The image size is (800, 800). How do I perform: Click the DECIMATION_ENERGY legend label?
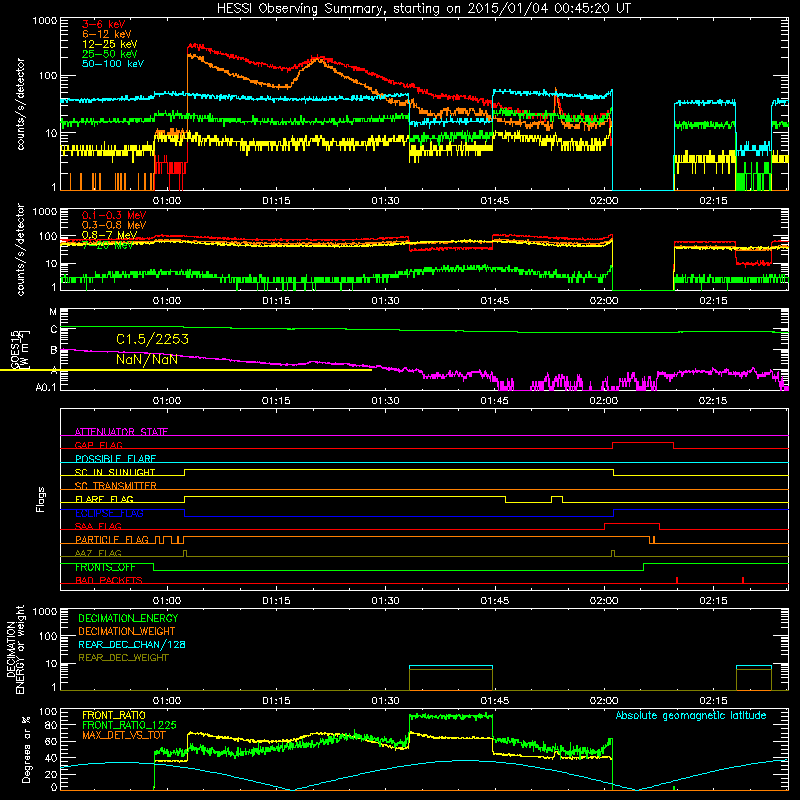(128, 618)
